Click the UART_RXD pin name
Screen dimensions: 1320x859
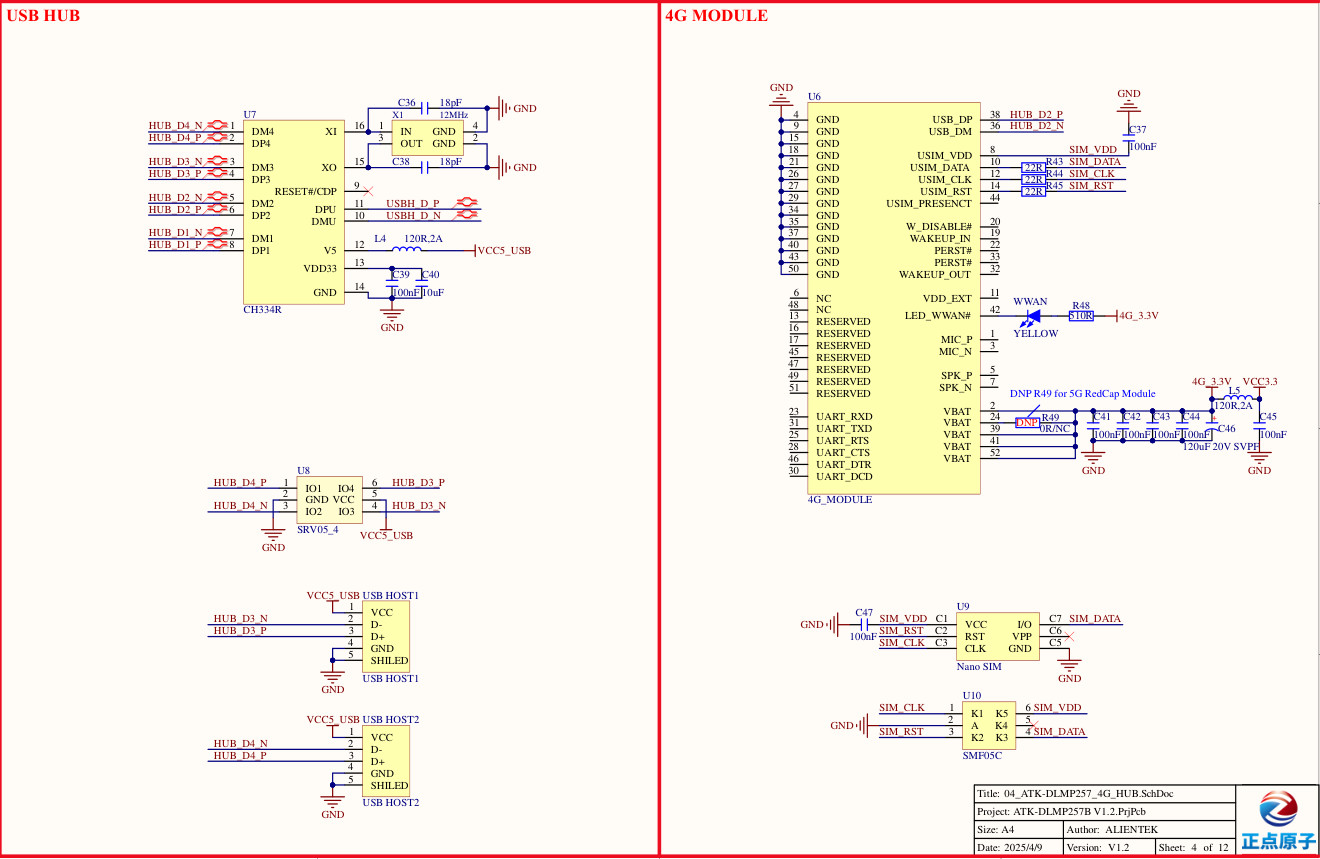click(844, 416)
